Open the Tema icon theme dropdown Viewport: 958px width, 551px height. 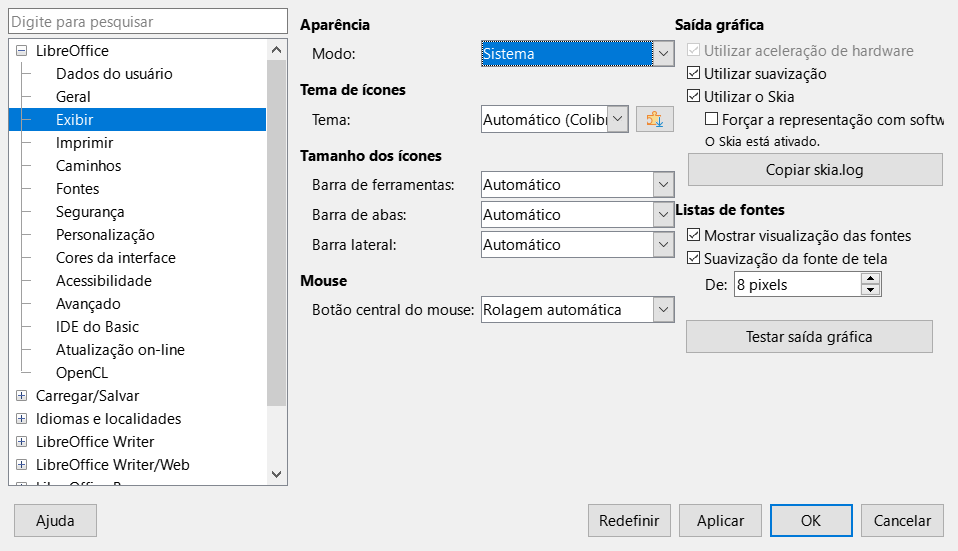click(x=555, y=119)
